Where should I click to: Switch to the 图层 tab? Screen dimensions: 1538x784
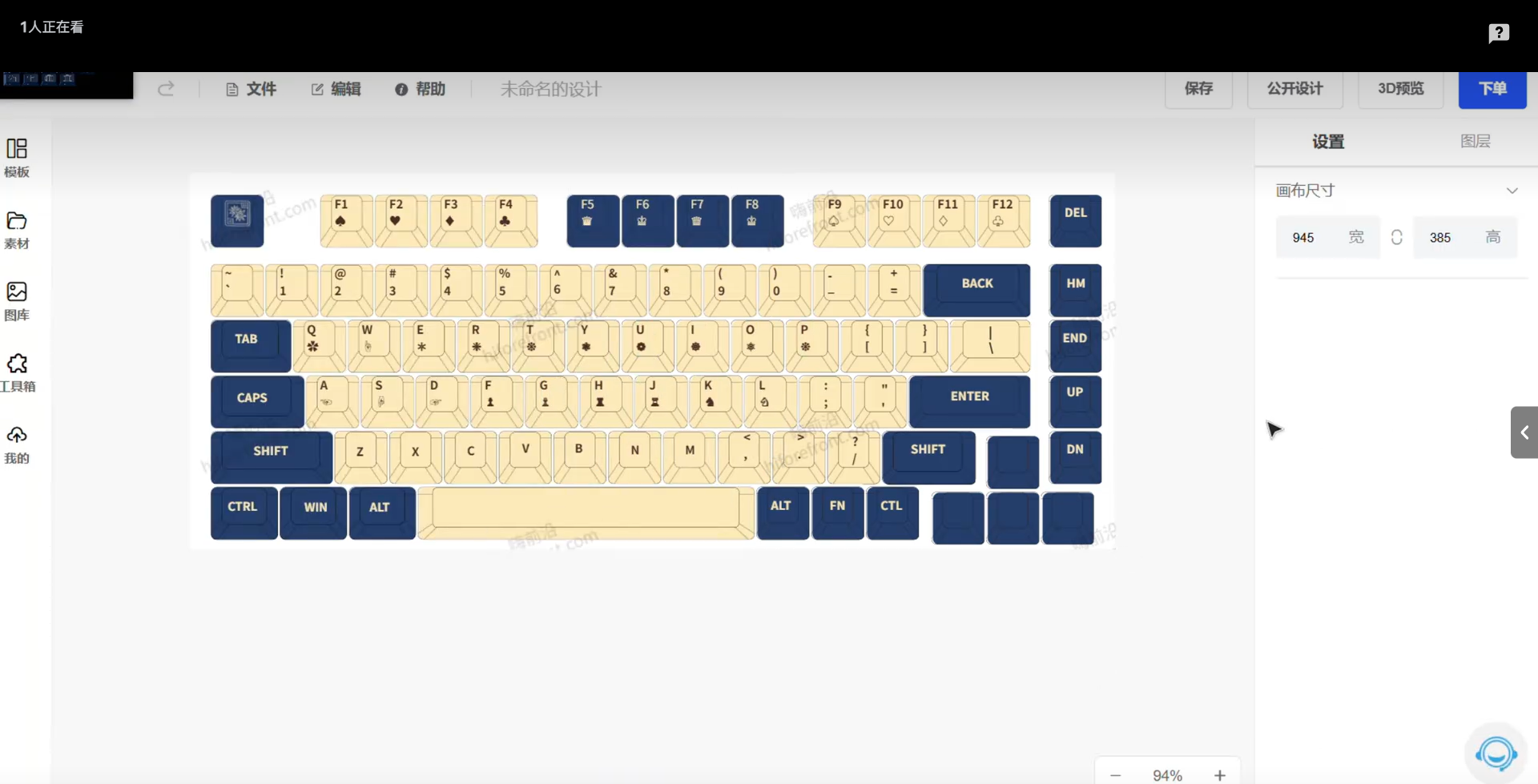click(x=1476, y=141)
